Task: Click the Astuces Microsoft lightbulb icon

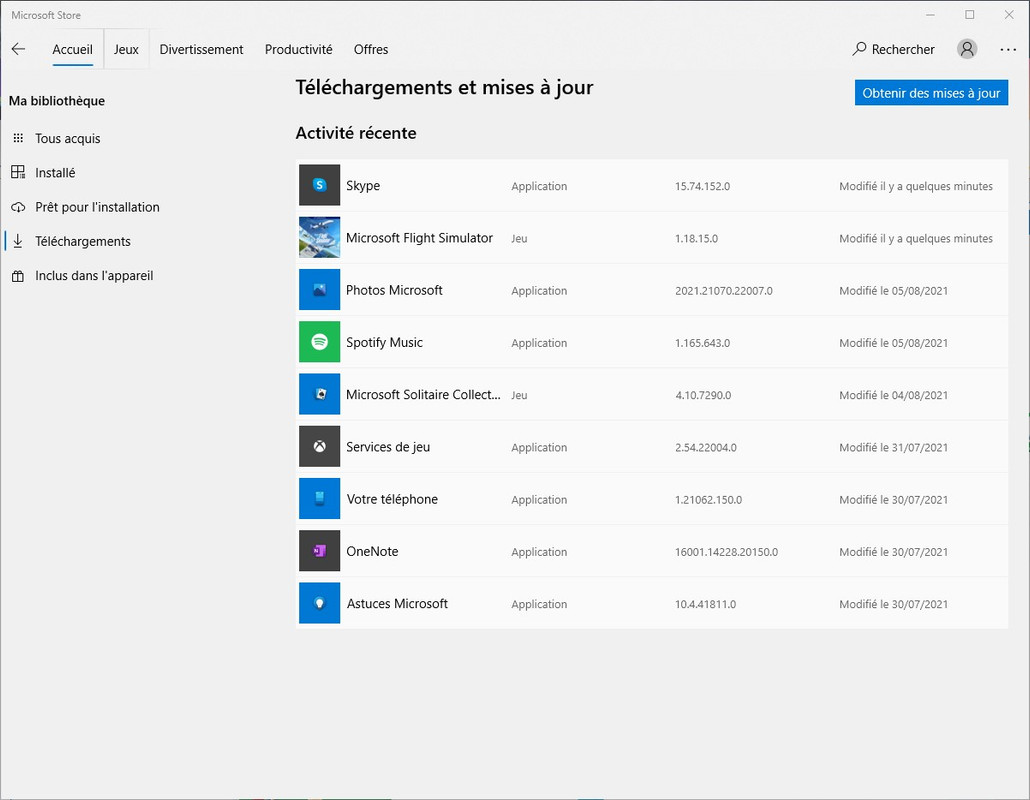Action: pyautogui.click(x=319, y=603)
